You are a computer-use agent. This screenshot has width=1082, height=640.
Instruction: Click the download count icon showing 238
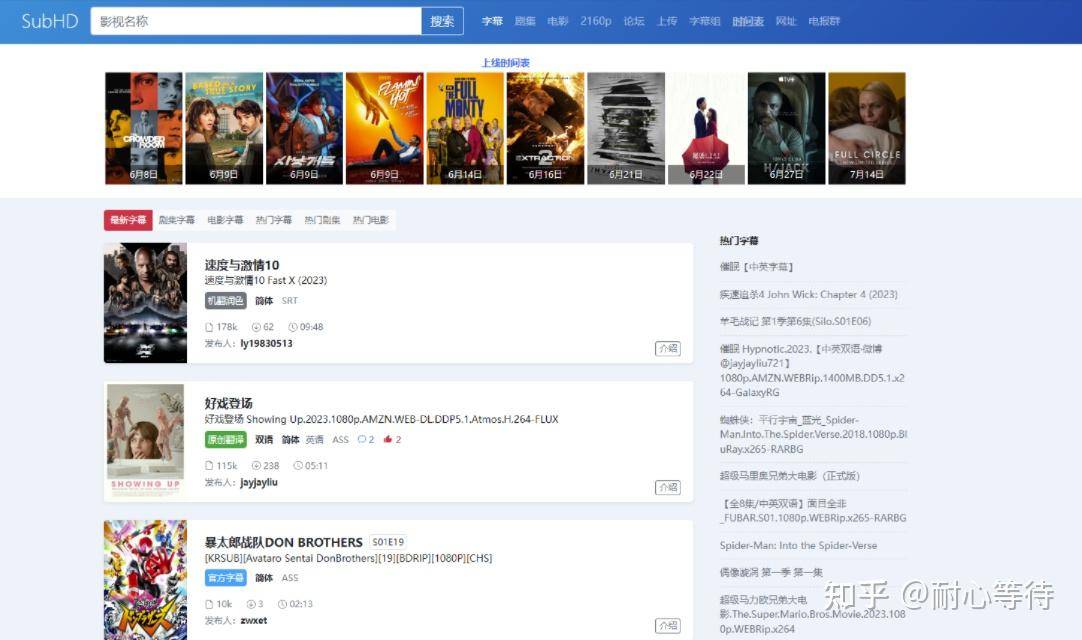coord(256,466)
